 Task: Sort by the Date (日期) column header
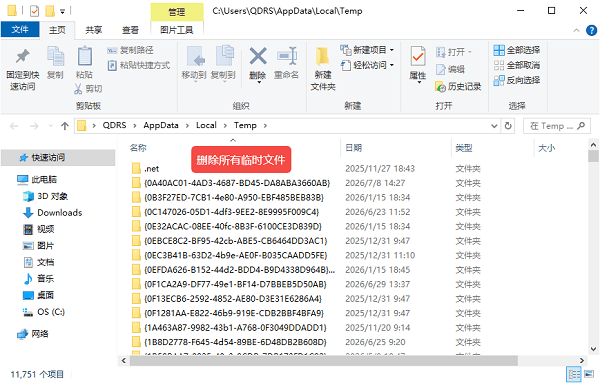[x=354, y=148]
